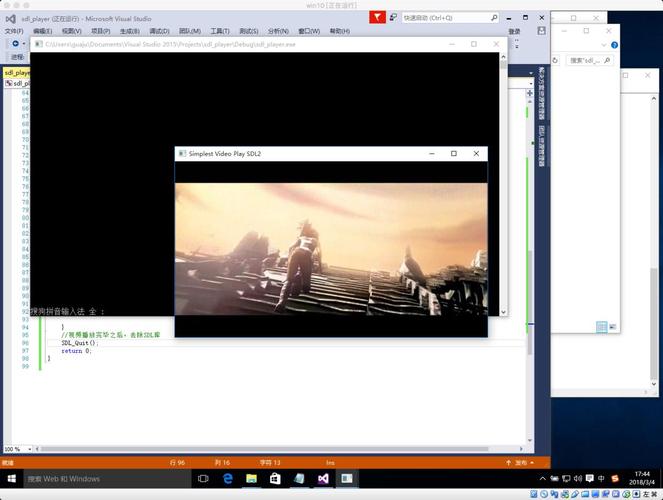Screen dimensions: 663x500
Task: Click the return 0; code line
Action: coord(76,351)
